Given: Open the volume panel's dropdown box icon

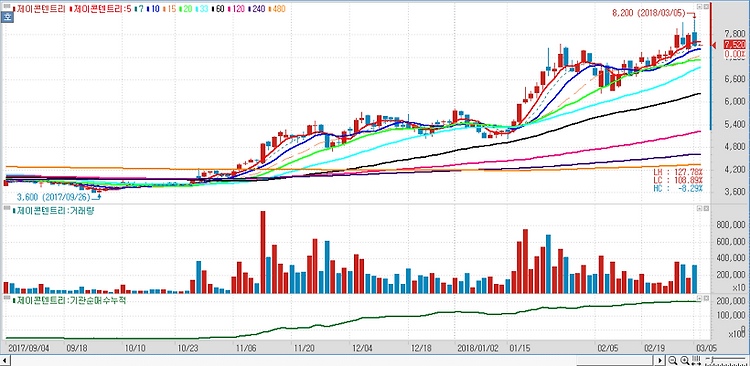Looking at the screenshot, I should [699, 209].
